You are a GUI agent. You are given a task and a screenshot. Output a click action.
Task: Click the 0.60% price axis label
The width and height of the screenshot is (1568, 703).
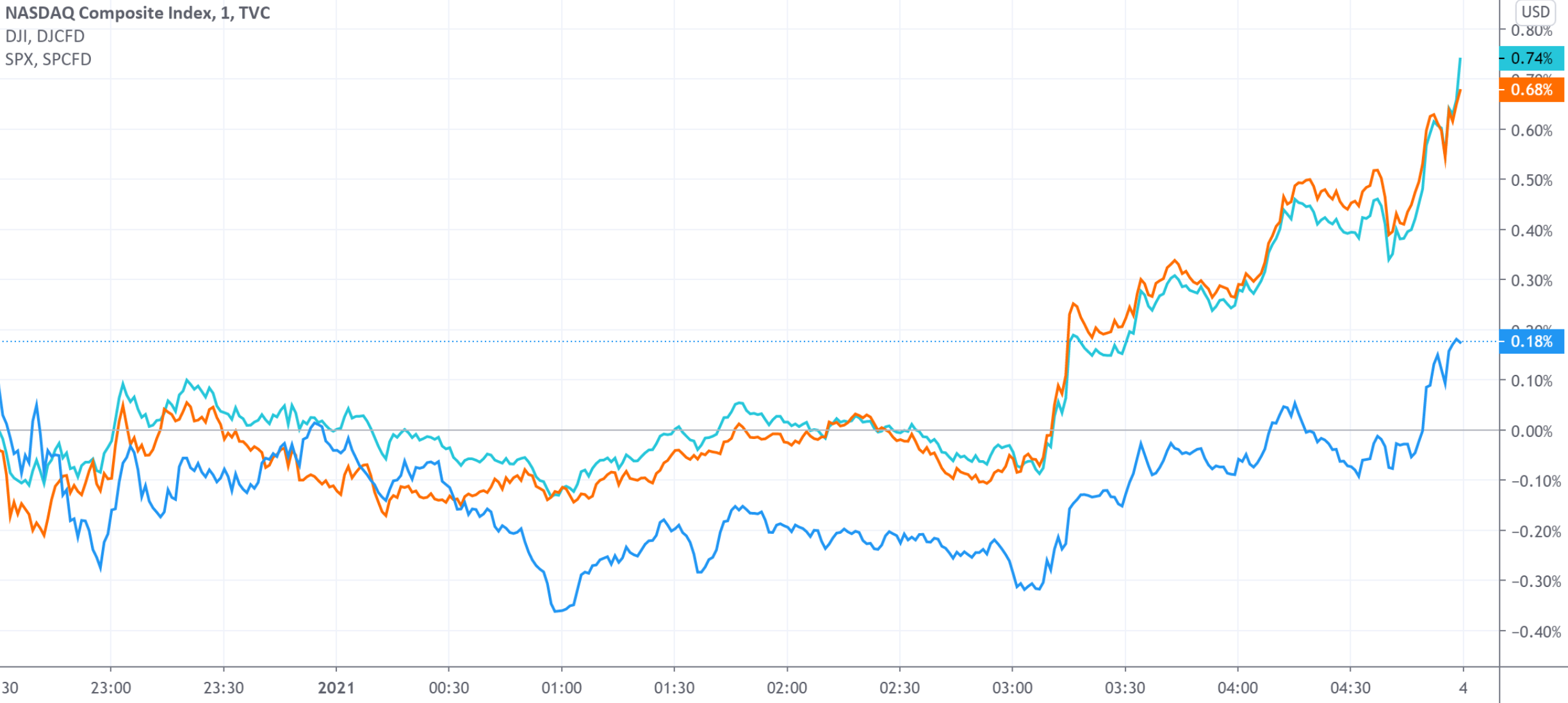[x=1531, y=131]
